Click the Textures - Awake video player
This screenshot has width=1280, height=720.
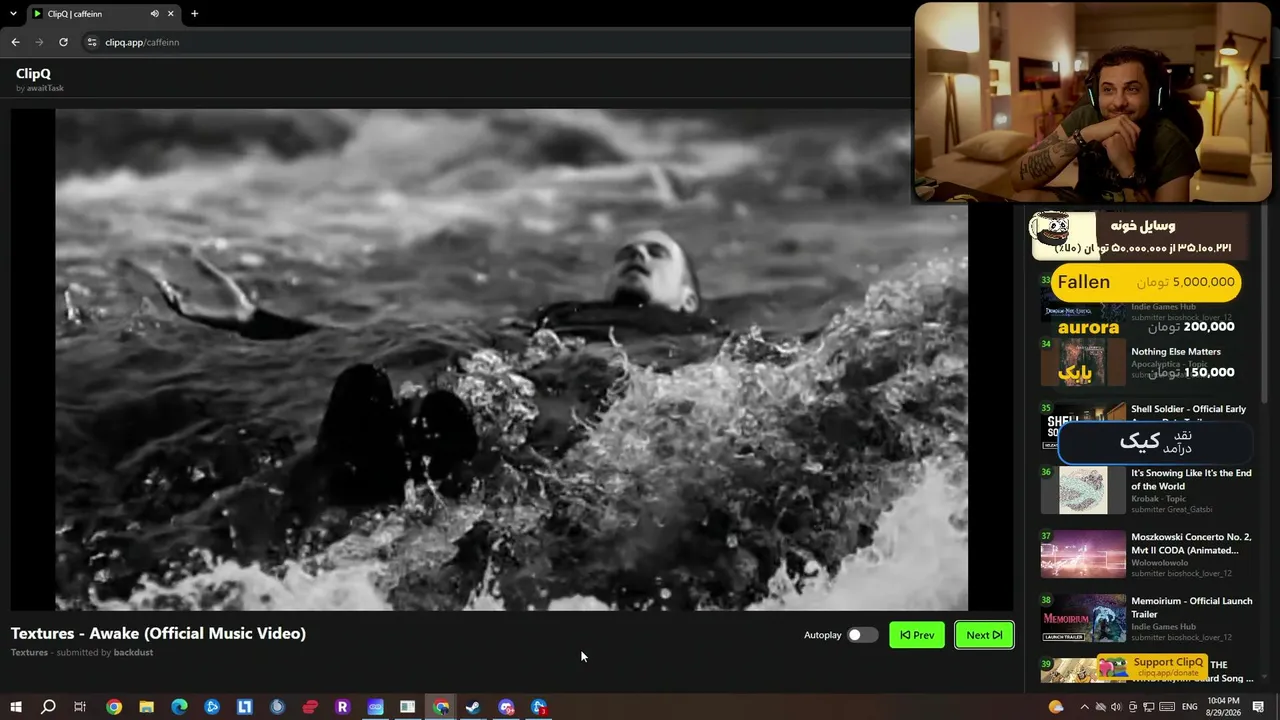coord(511,359)
